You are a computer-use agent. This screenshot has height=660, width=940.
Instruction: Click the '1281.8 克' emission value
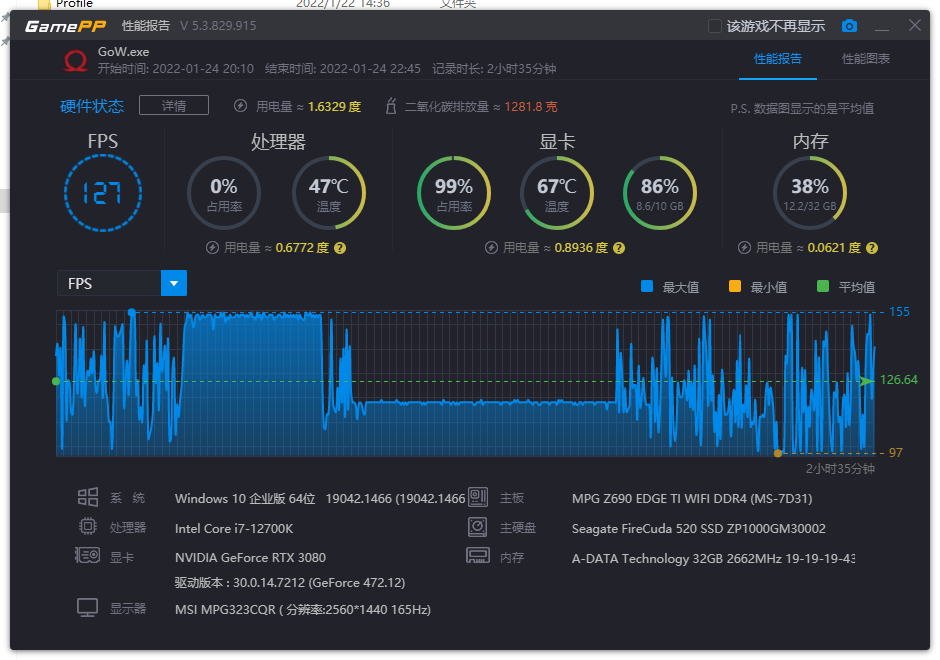coord(531,107)
